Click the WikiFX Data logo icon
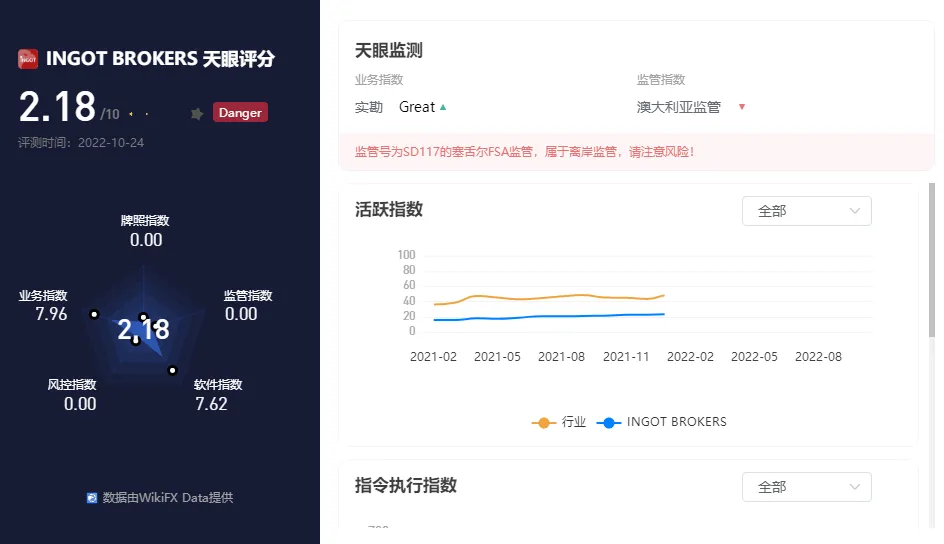Viewport: 944px width, 544px height. click(92, 498)
